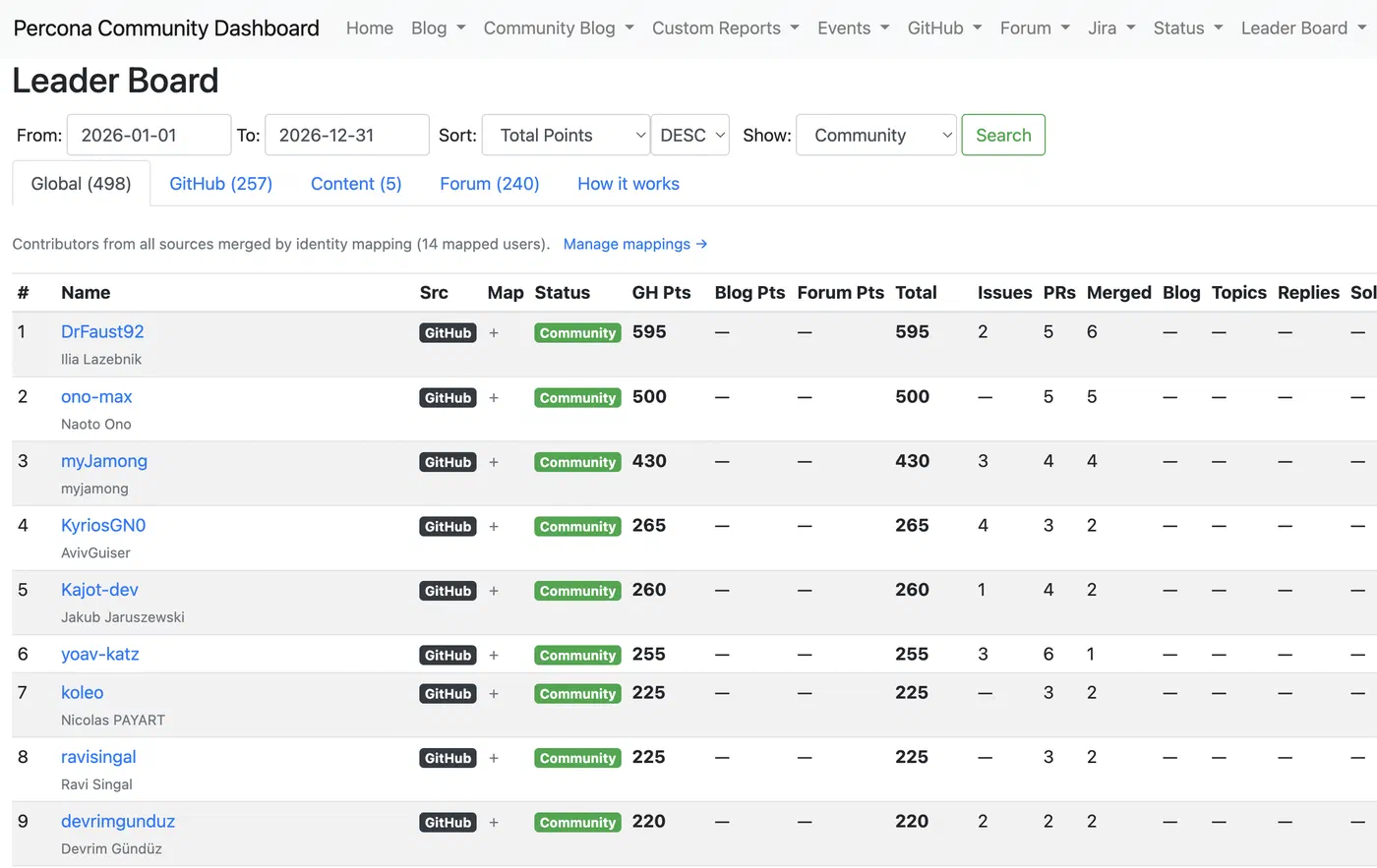Expand the Forum navbar menu
This screenshot has height=868, width=1377.
pyautogui.click(x=1035, y=29)
